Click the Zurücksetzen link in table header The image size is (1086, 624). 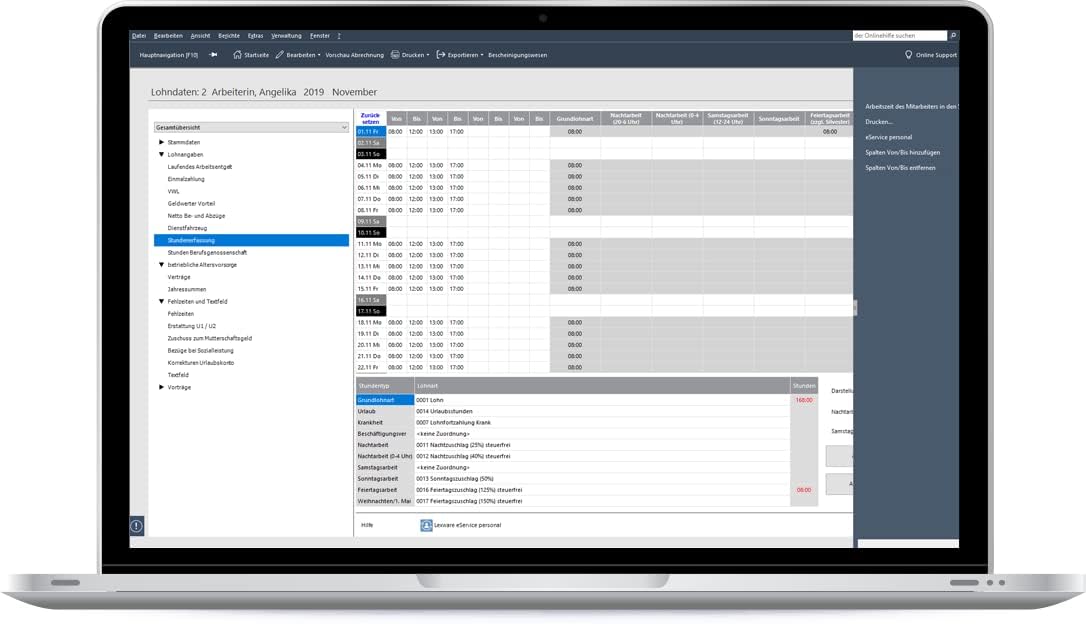pos(371,118)
